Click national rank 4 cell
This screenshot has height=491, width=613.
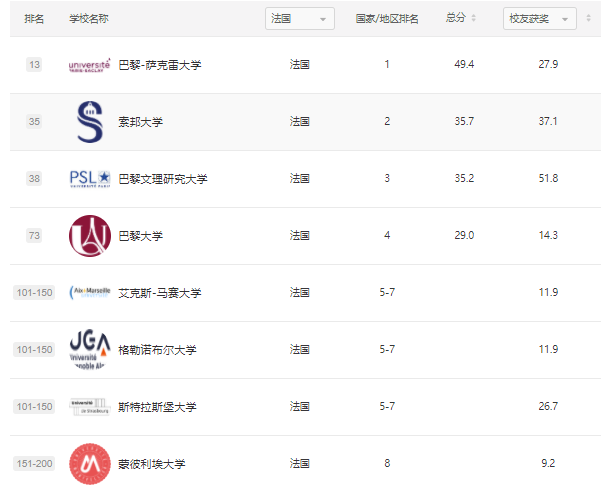coord(387,235)
